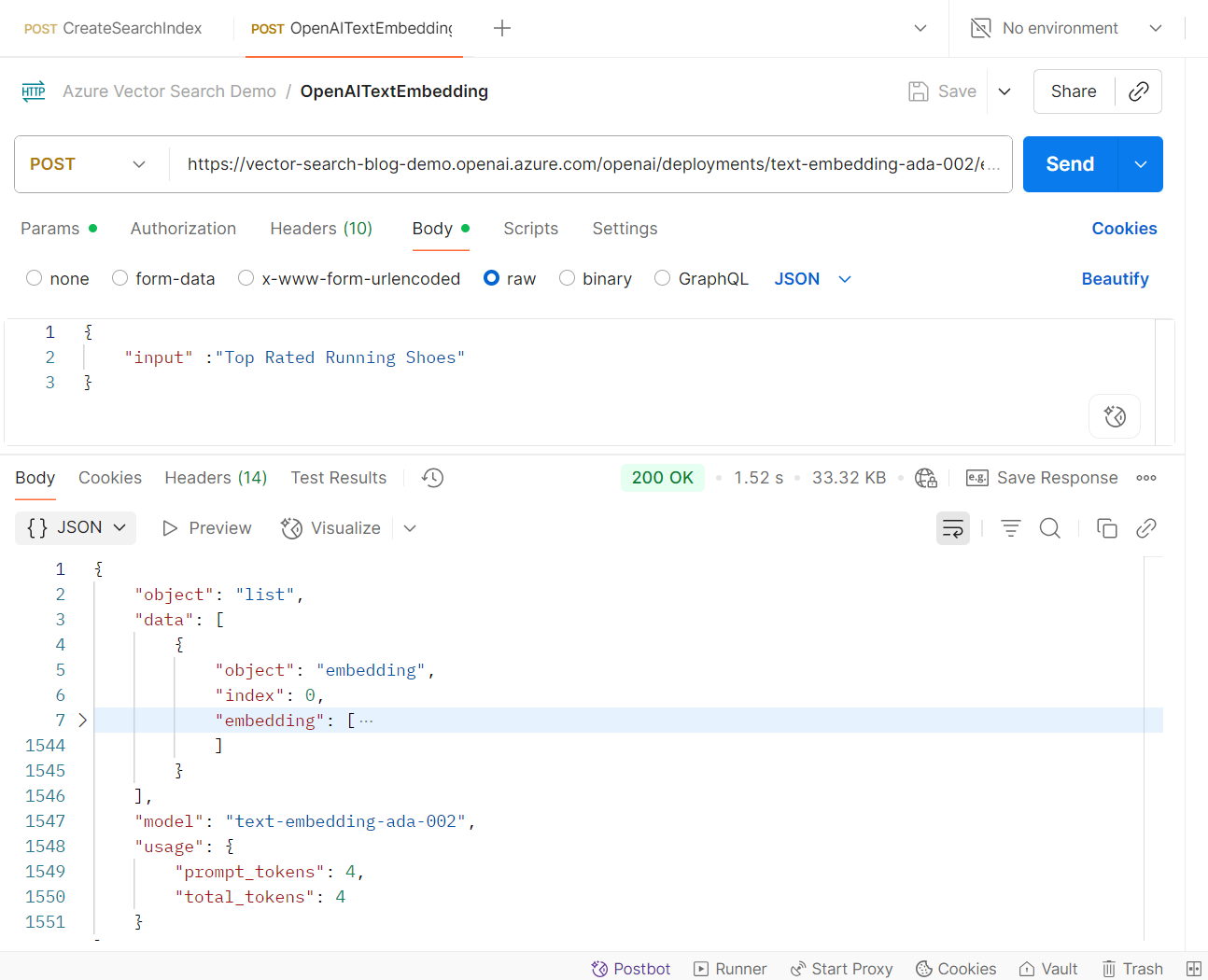Screen dimensions: 1208x980
Task: Select the form-data body type
Action: pos(119,278)
